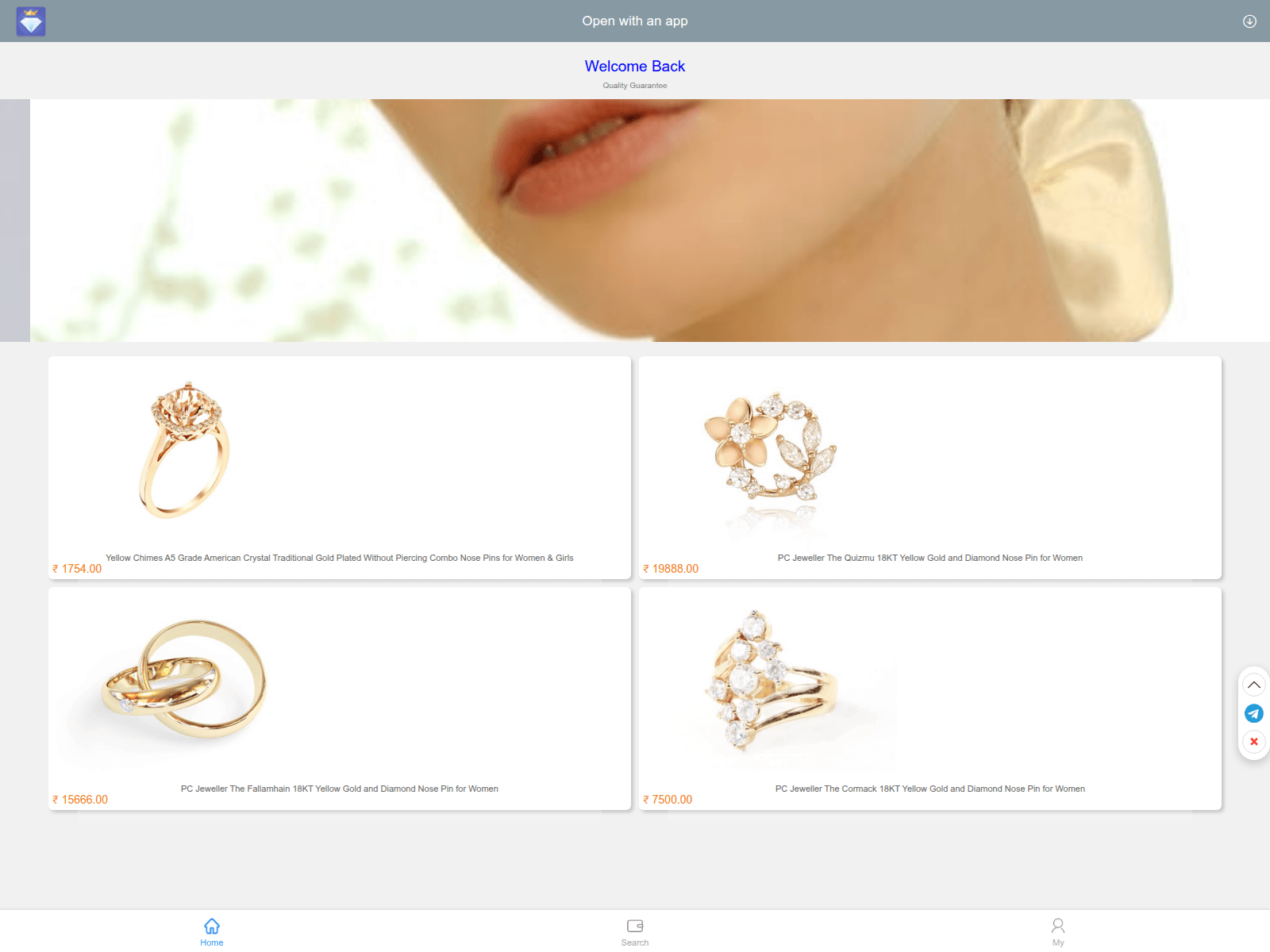
Task: Click the 'Open with an app' banner text
Action: pyautogui.click(x=635, y=21)
